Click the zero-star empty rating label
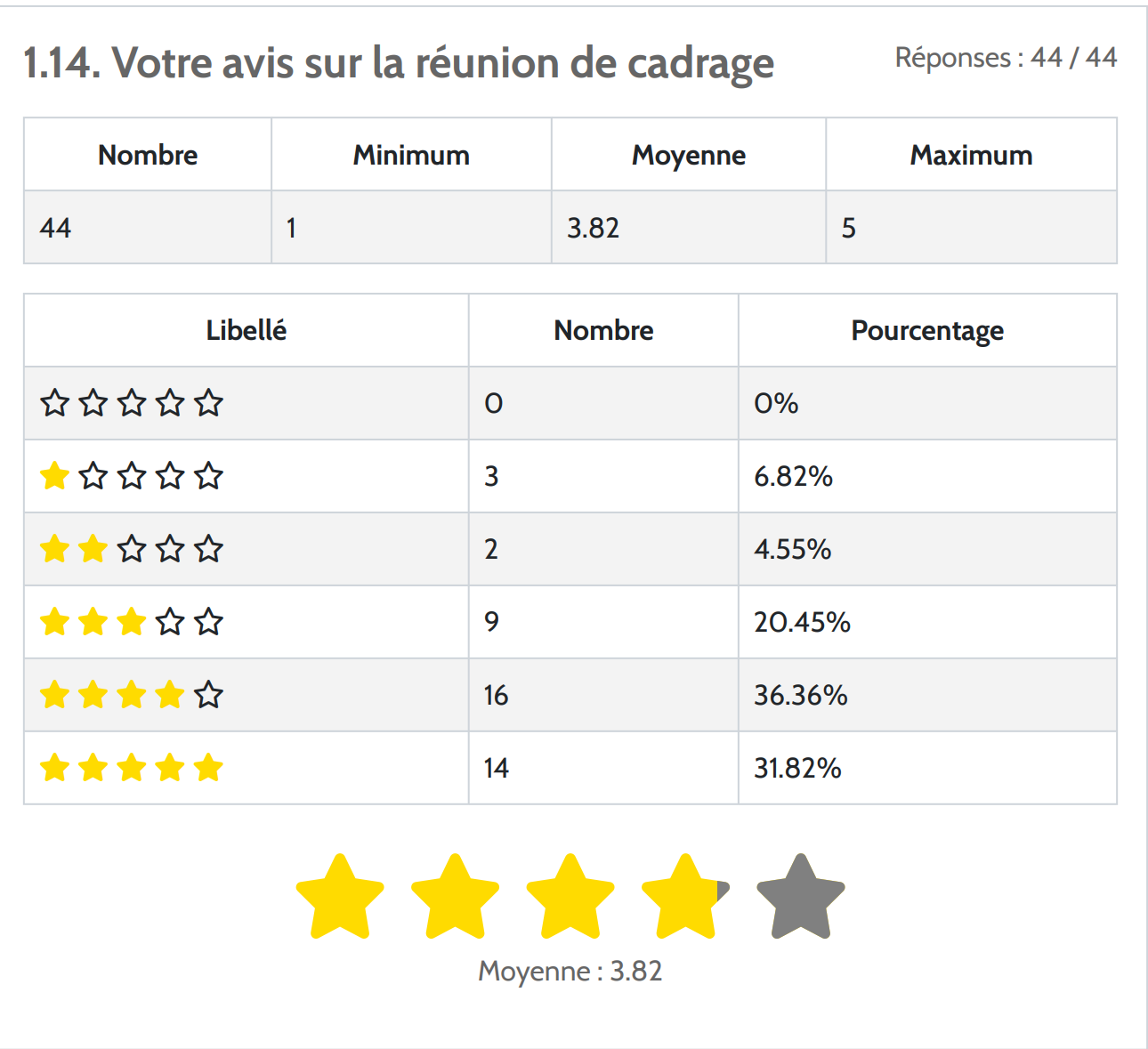The width and height of the screenshot is (1148, 1049). point(132,403)
